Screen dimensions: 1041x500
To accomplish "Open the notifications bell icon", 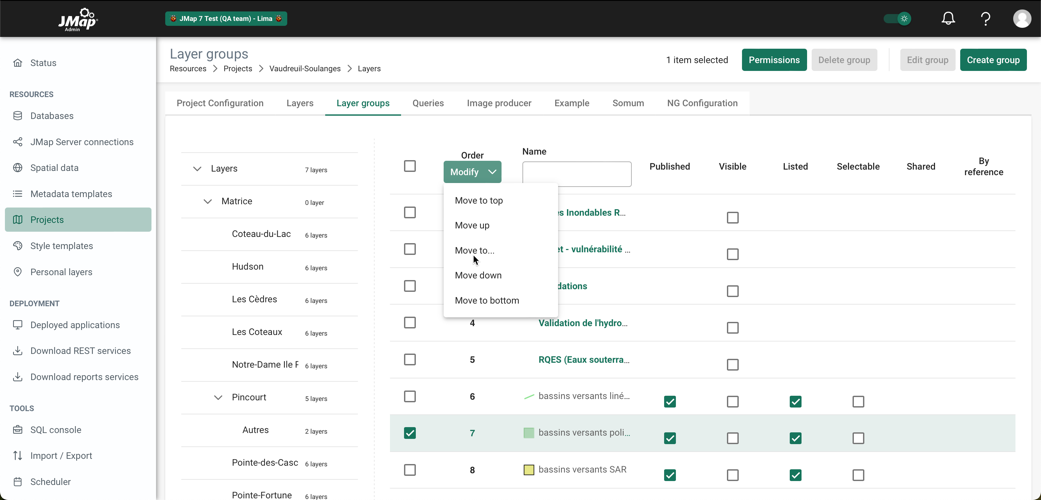I will coord(948,18).
